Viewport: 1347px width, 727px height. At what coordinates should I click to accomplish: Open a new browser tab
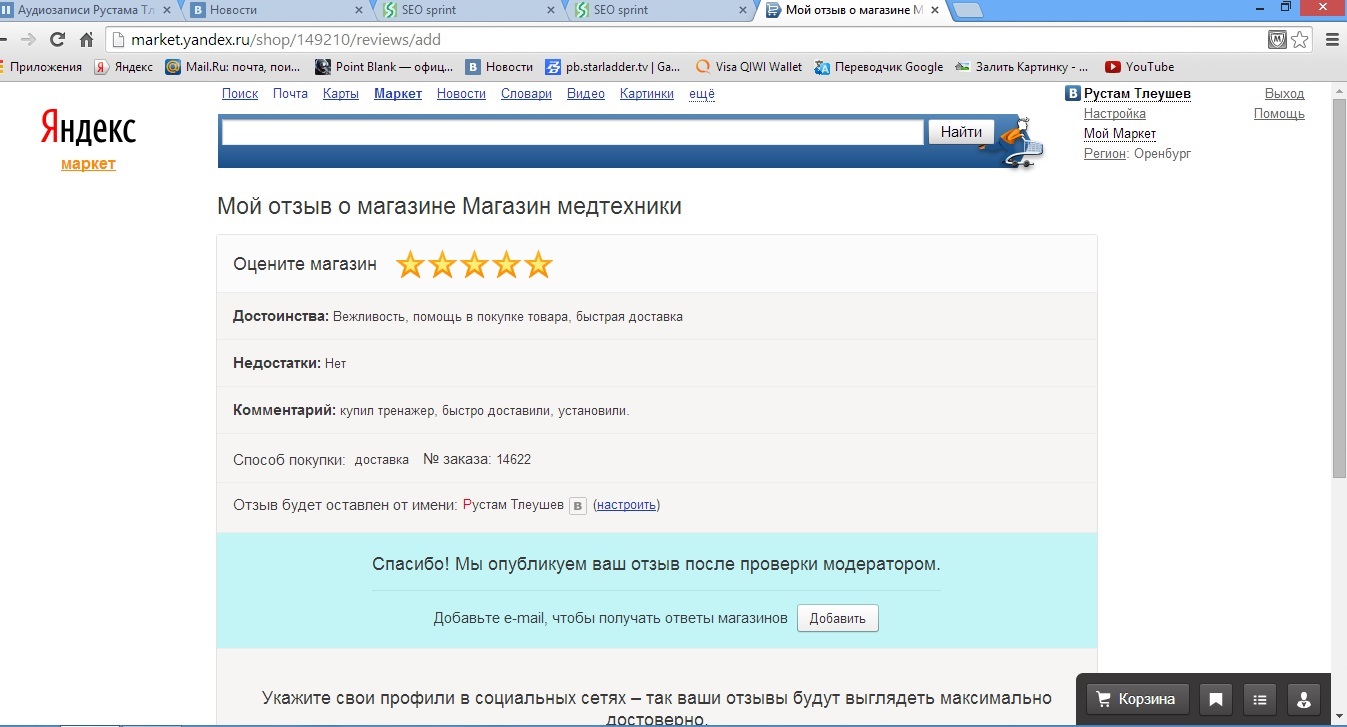pos(967,10)
